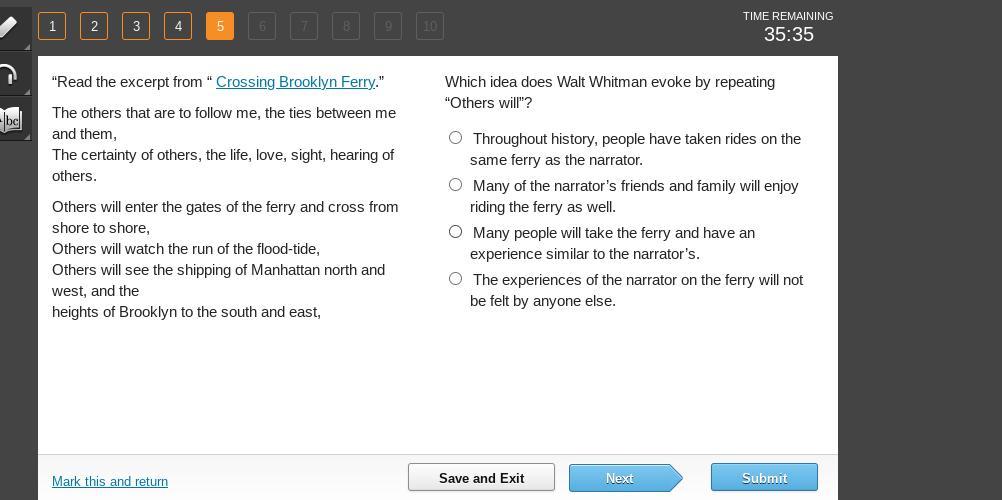1002x500 pixels.
Task: Open question 4
Action: [178, 26]
